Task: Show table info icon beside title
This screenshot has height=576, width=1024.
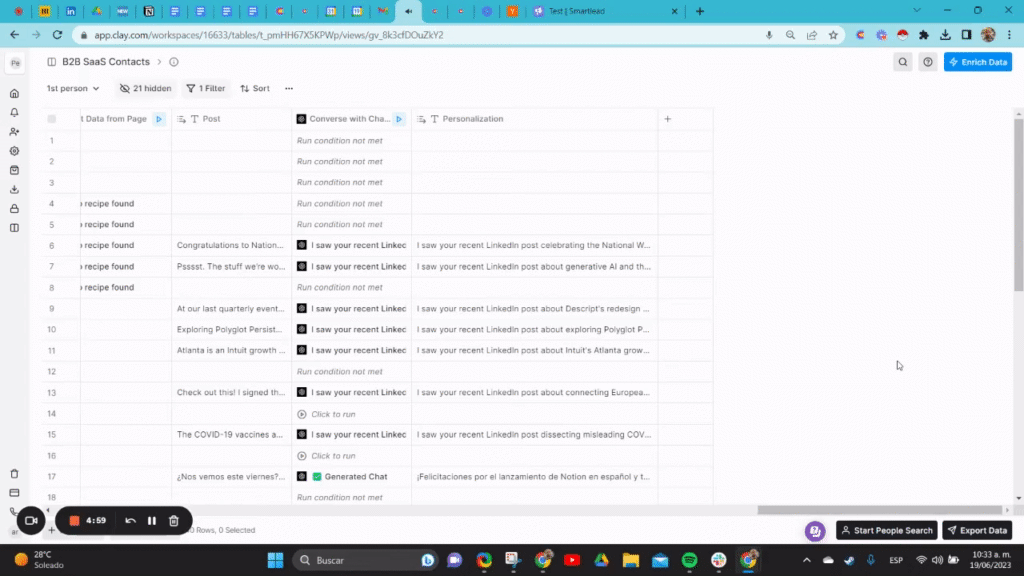Action: click(174, 62)
